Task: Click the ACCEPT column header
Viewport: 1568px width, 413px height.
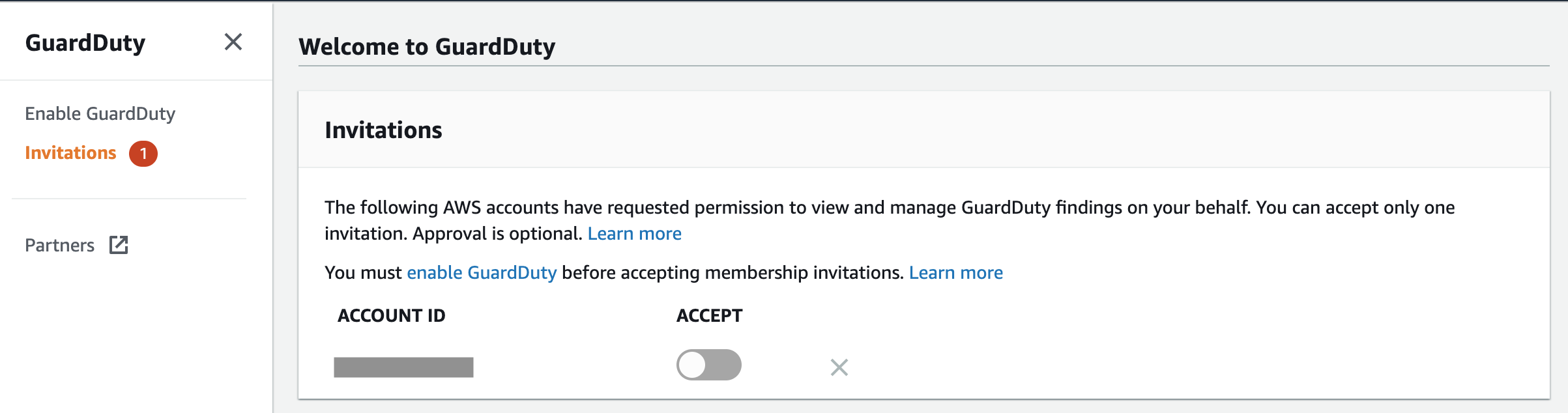Action: click(x=709, y=316)
